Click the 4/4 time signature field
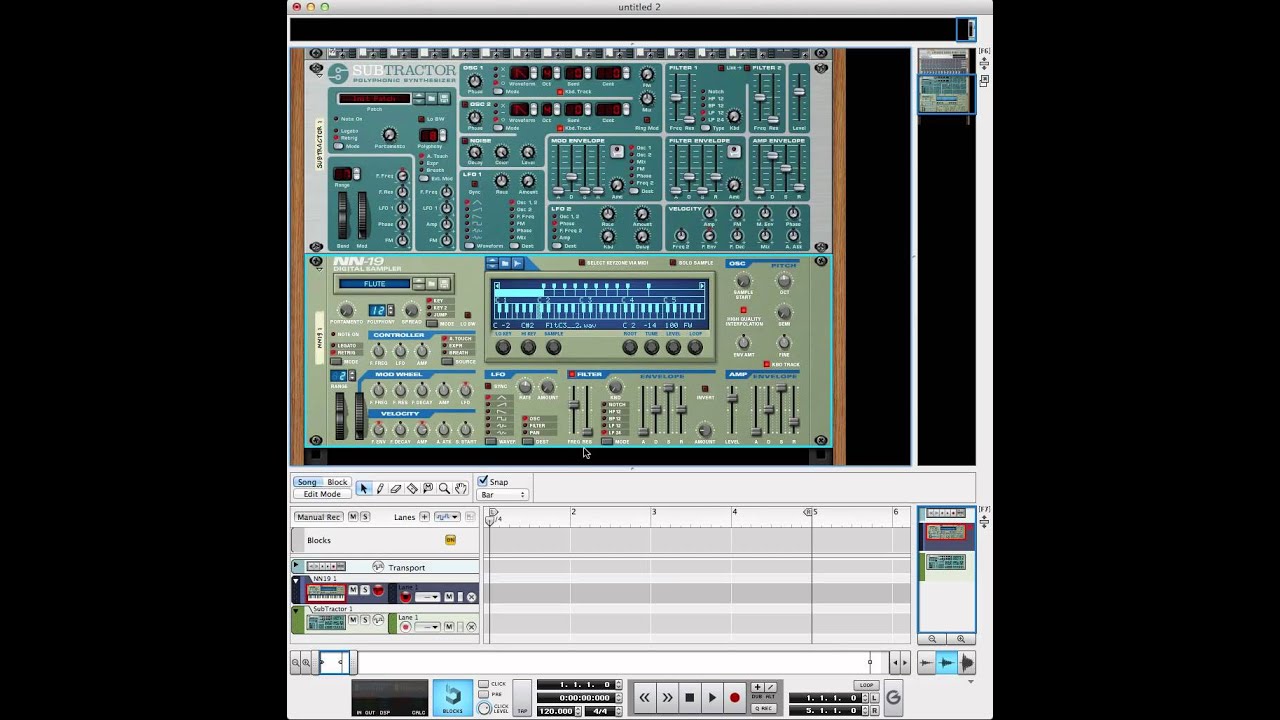 (601, 710)
